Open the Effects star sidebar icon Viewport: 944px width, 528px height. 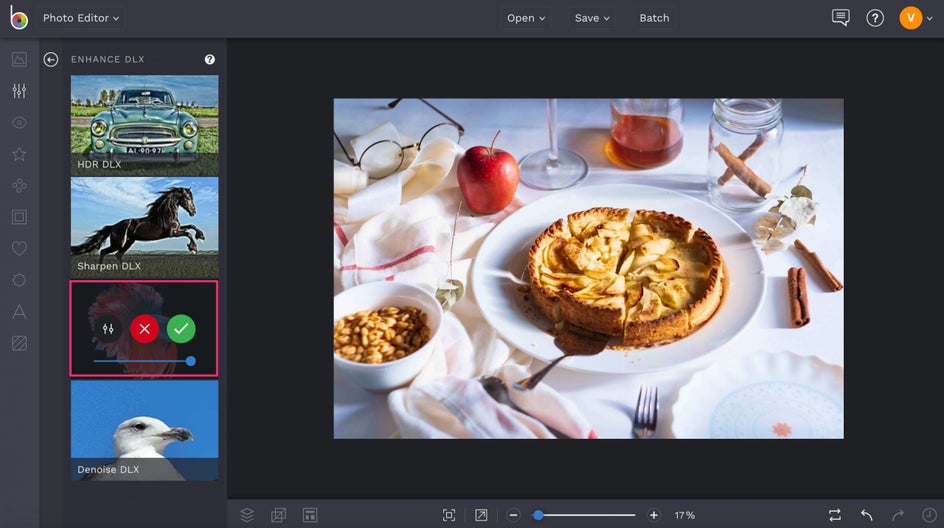point(19,154)
